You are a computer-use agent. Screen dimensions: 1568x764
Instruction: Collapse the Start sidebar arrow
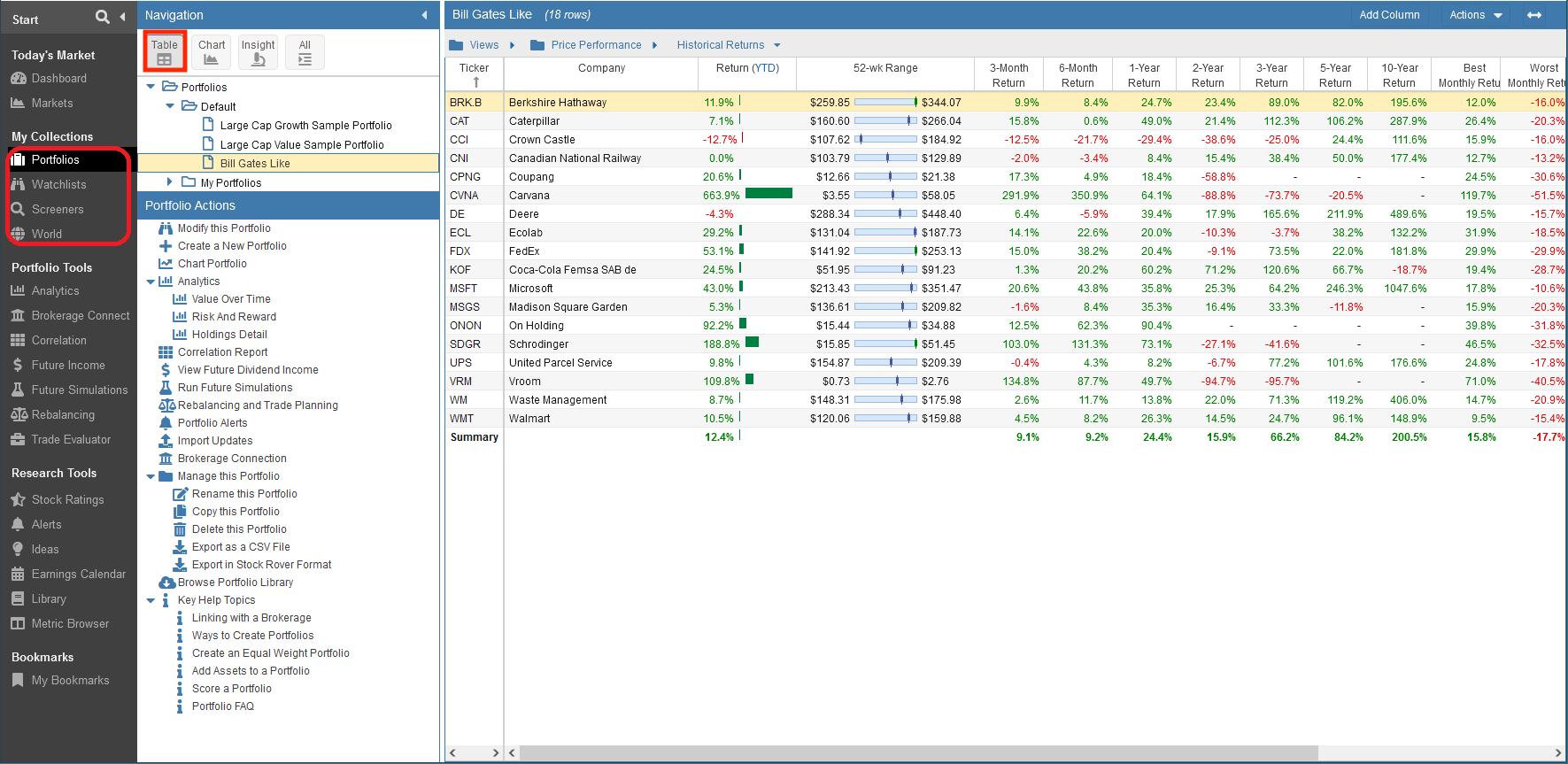[x=122, y=17]
